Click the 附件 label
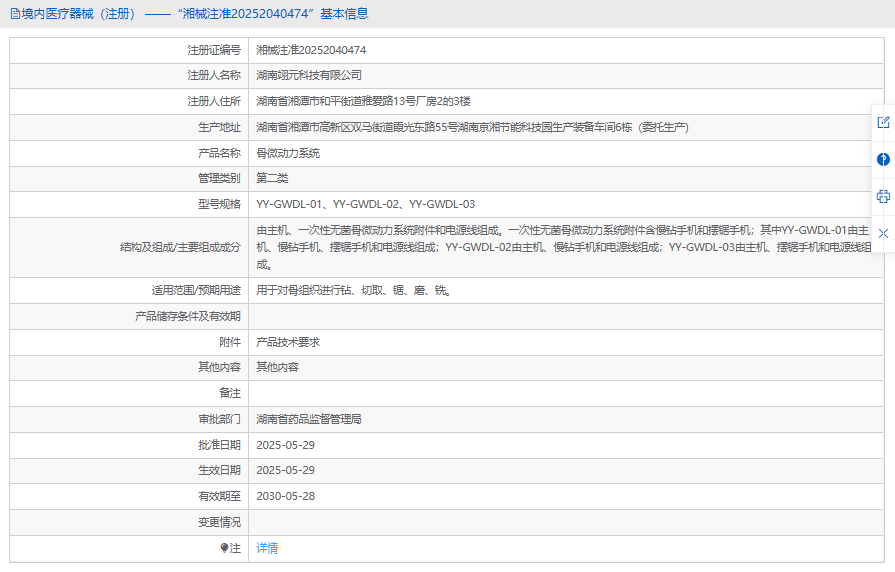Viewport: 895px width, 572px height. coord(230,342)
